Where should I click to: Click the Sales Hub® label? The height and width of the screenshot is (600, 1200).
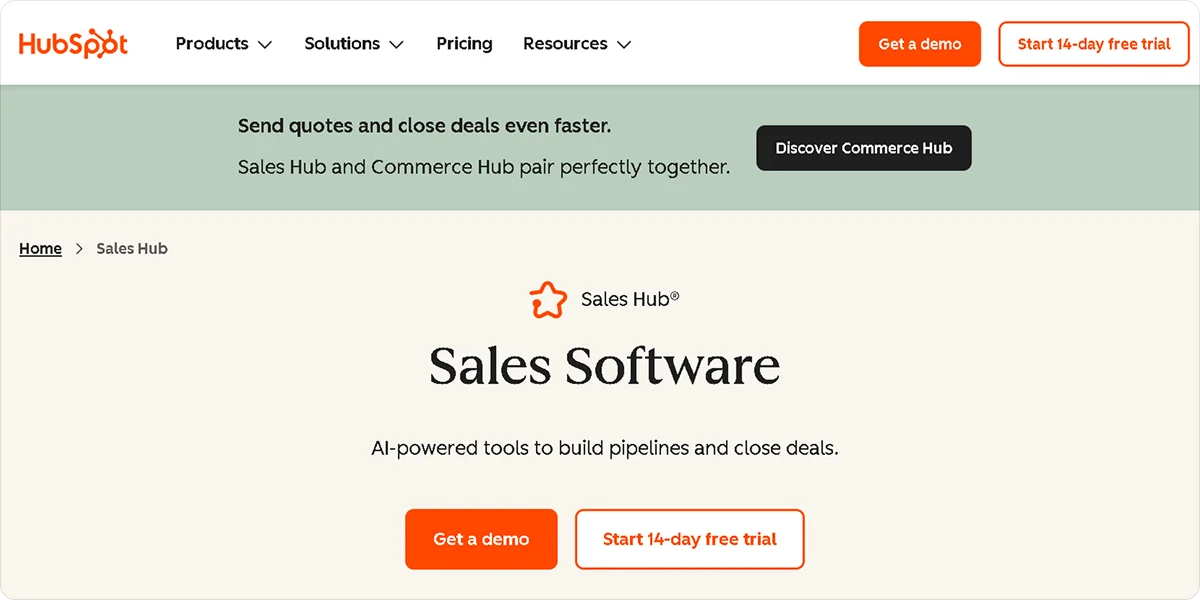click(627, 298)
